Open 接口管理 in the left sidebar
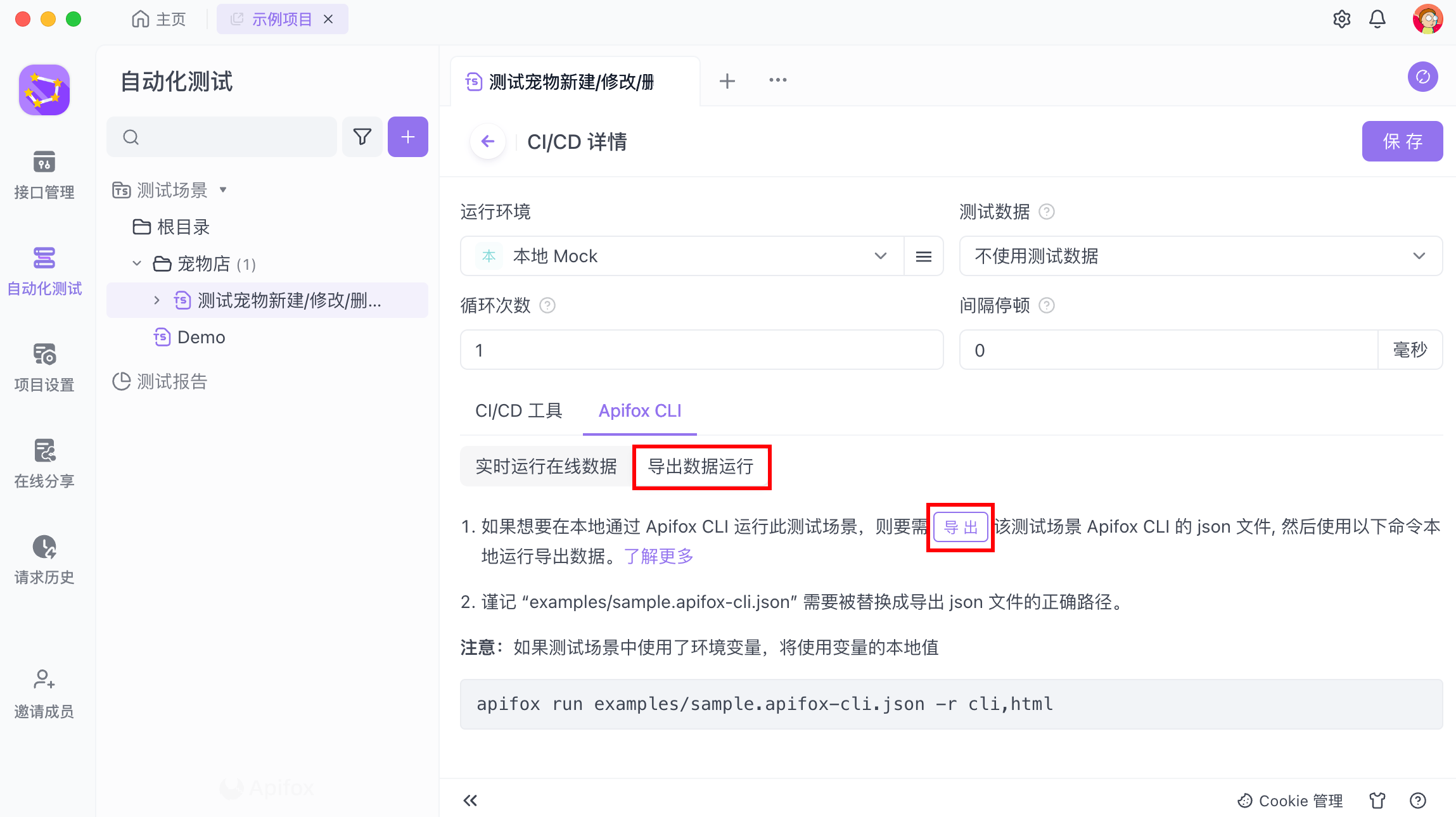This screenshot has width=1456, height=817. 44,175
